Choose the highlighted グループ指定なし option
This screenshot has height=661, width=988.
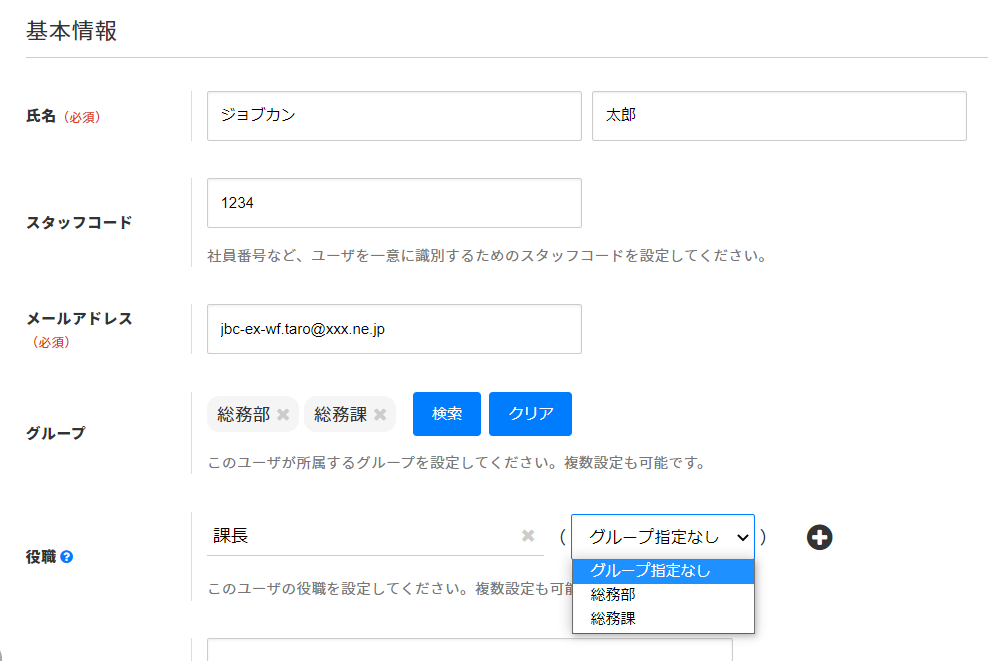pos(662,570)
